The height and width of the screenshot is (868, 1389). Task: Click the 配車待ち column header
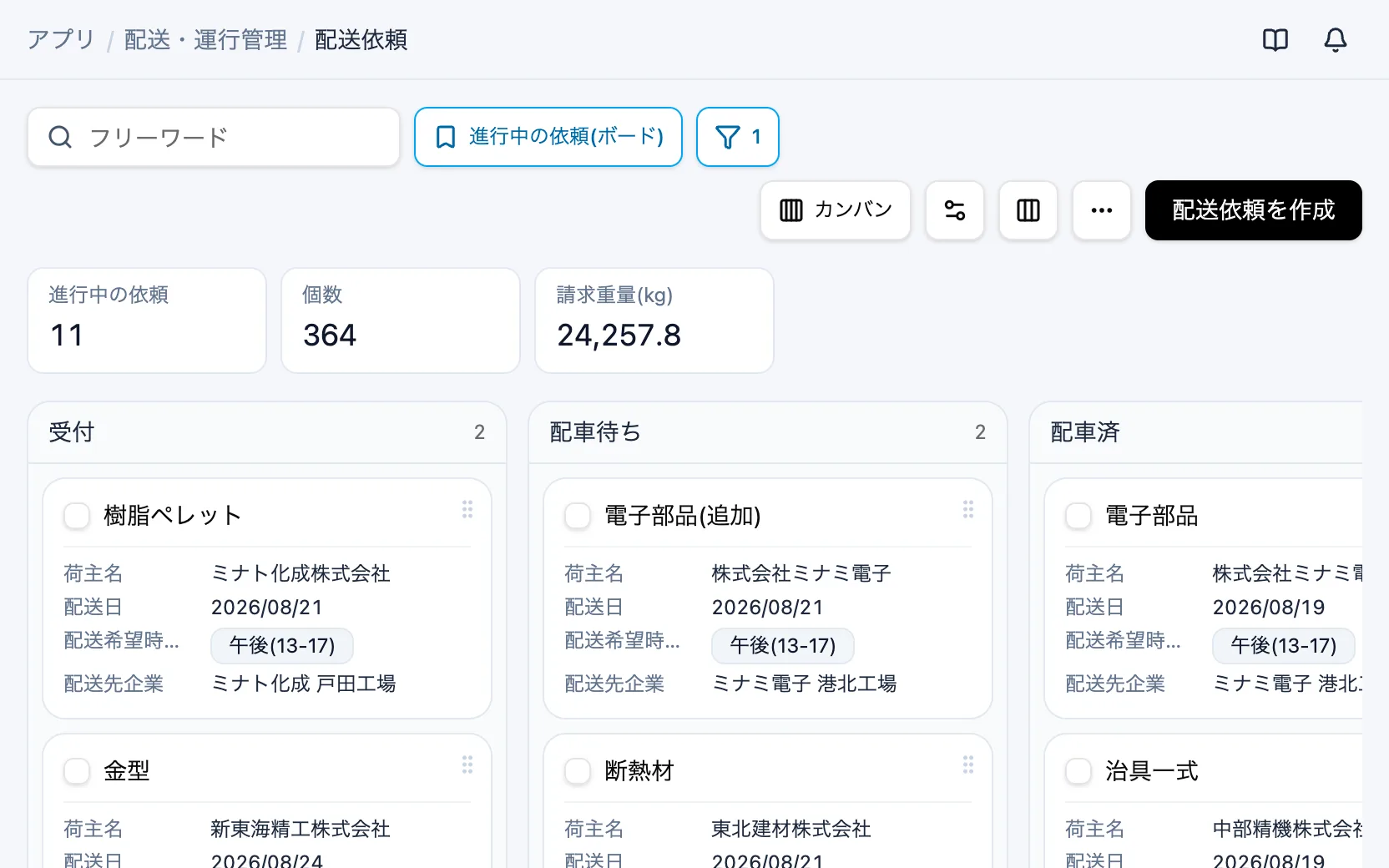(x=768, y=432)
